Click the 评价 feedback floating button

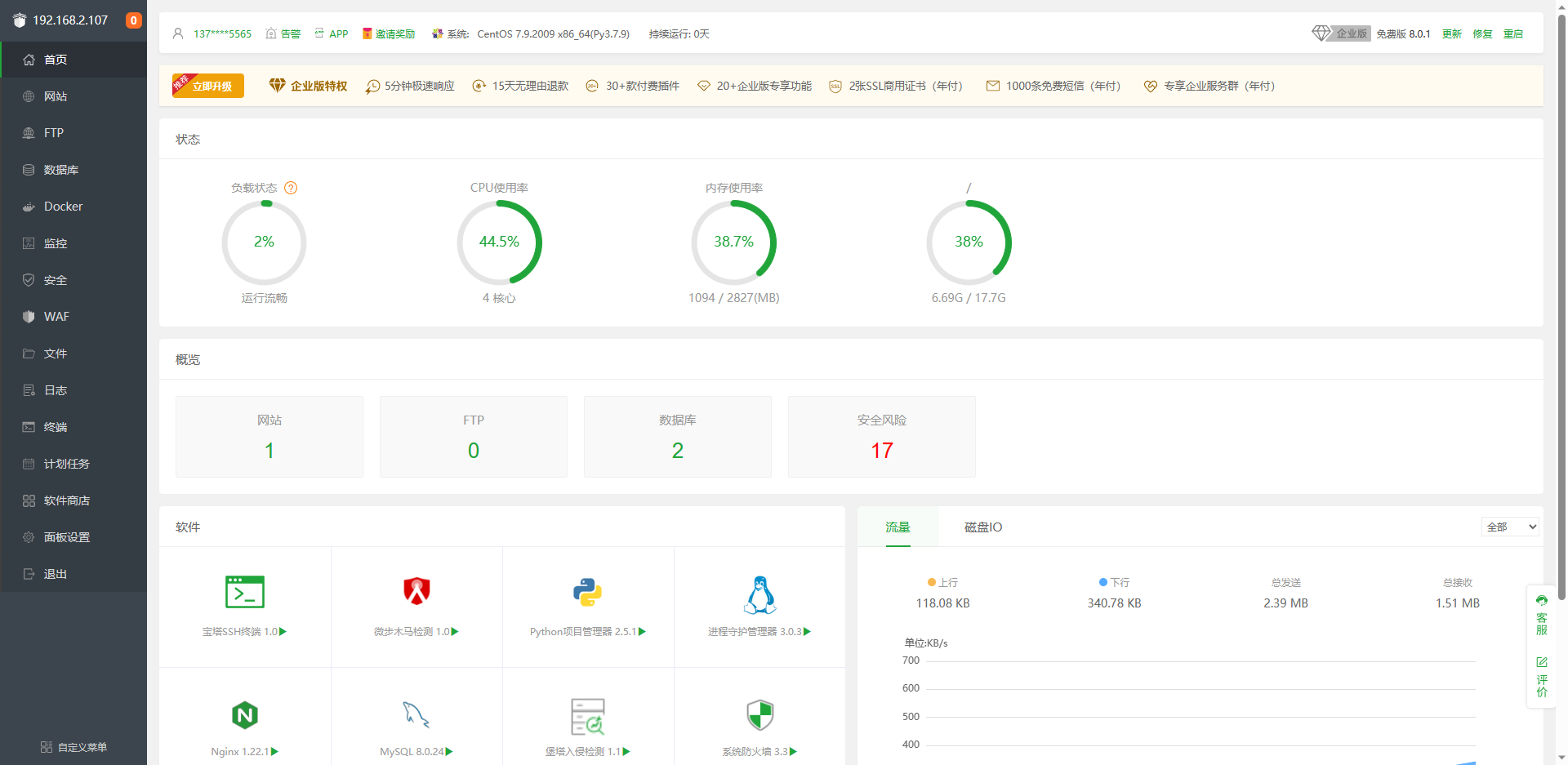click(x=1542, y=678)
